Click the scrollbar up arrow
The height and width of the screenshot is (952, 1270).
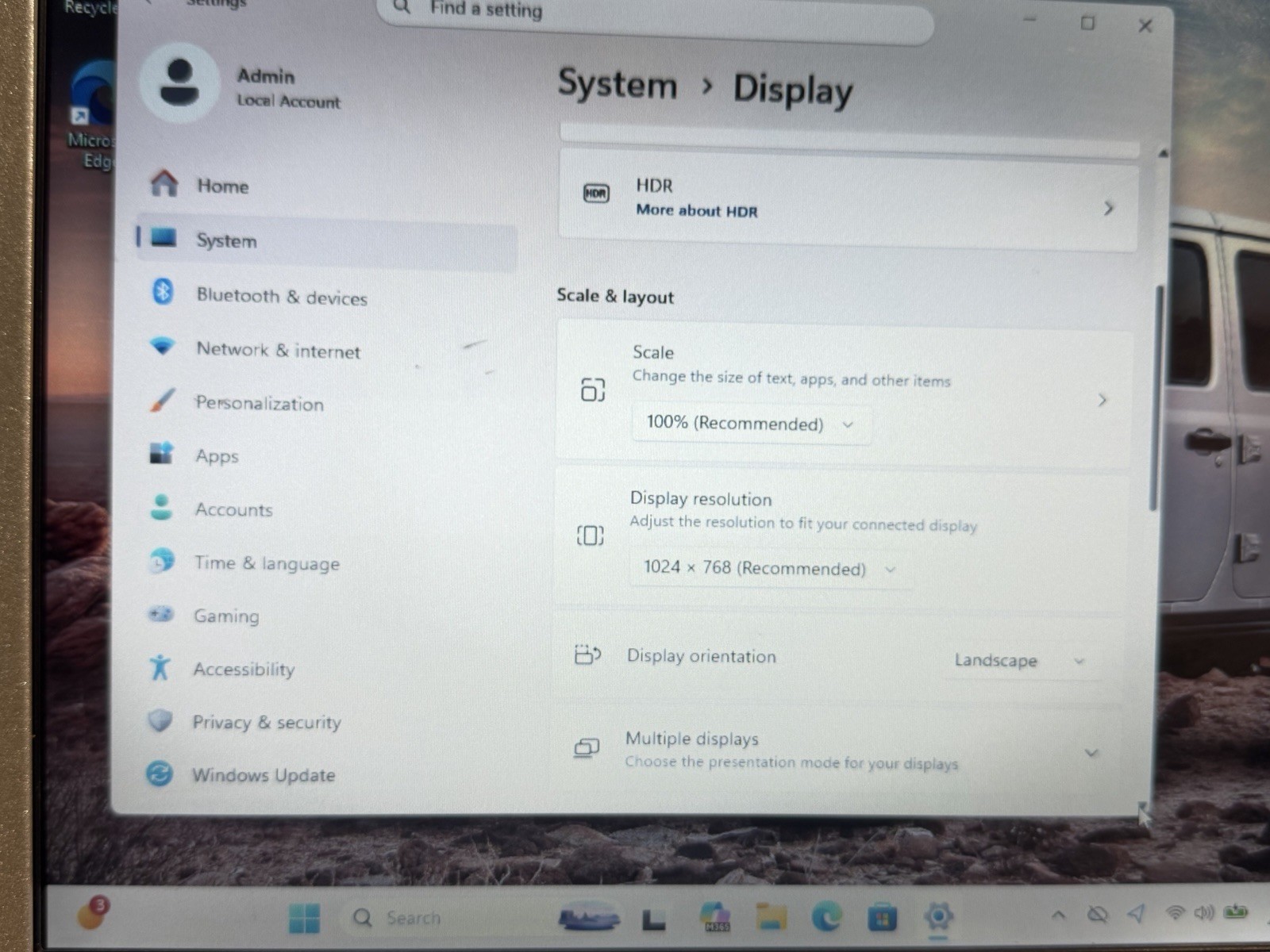(1163, 152)
